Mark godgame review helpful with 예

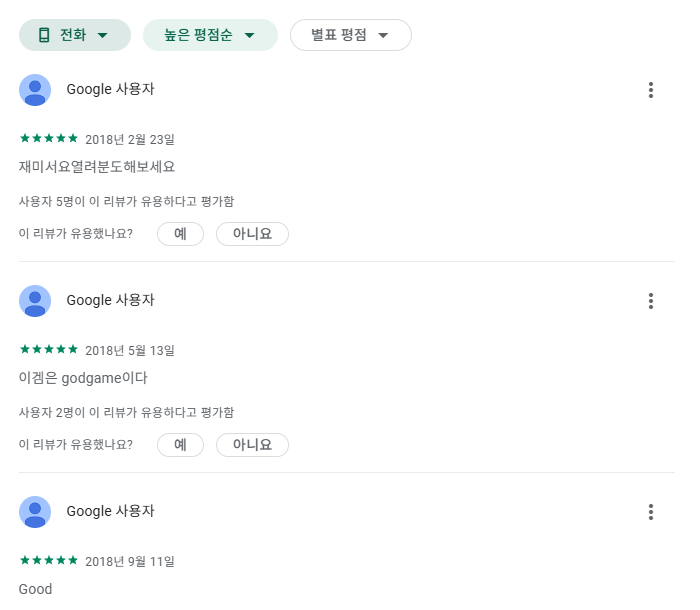point(180,445)
